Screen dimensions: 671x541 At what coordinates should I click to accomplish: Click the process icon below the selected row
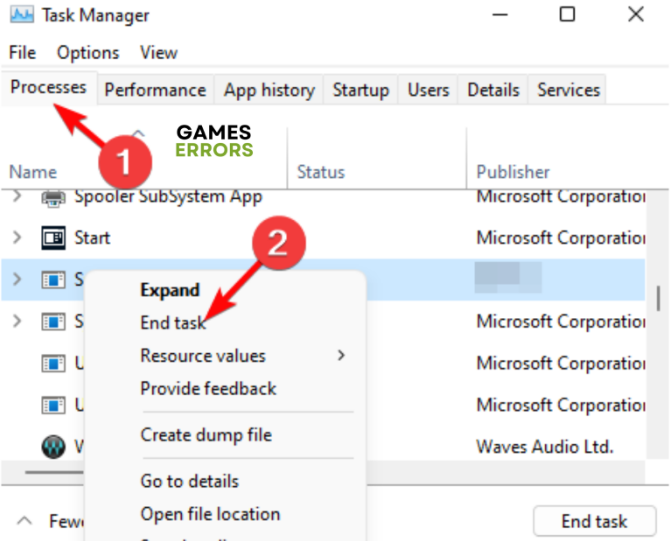(53, 322)
